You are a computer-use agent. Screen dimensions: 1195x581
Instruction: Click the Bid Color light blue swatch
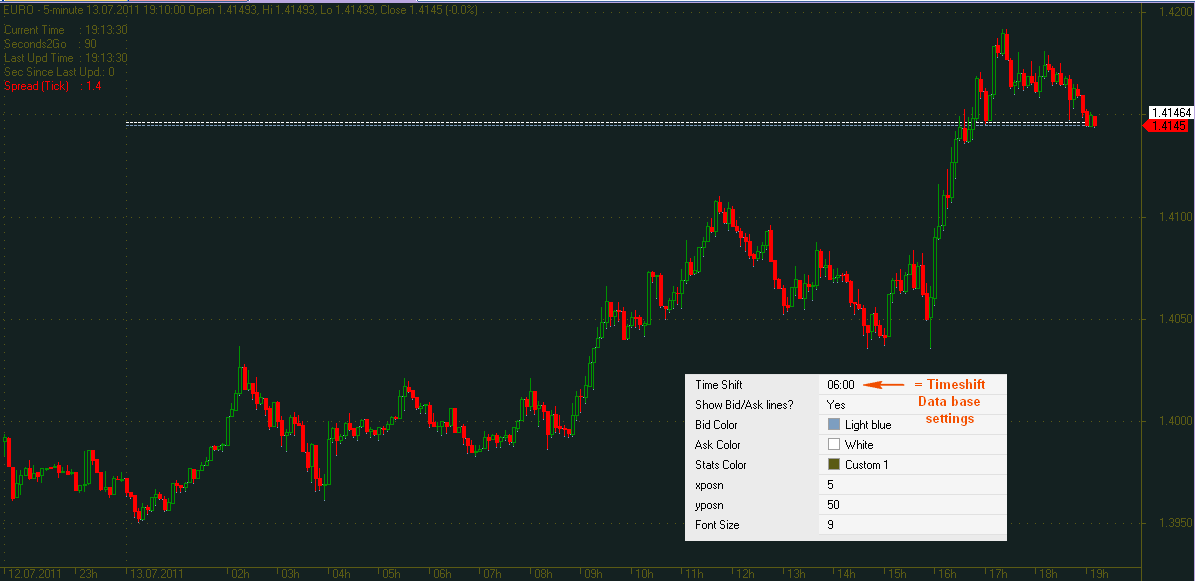834,425
